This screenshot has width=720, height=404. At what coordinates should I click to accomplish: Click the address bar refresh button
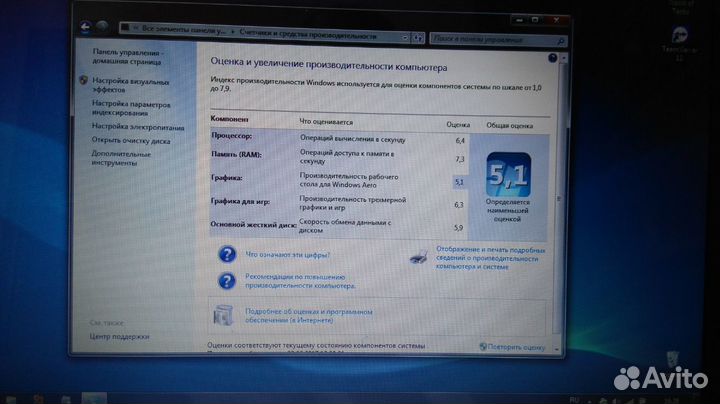[417, 38]
